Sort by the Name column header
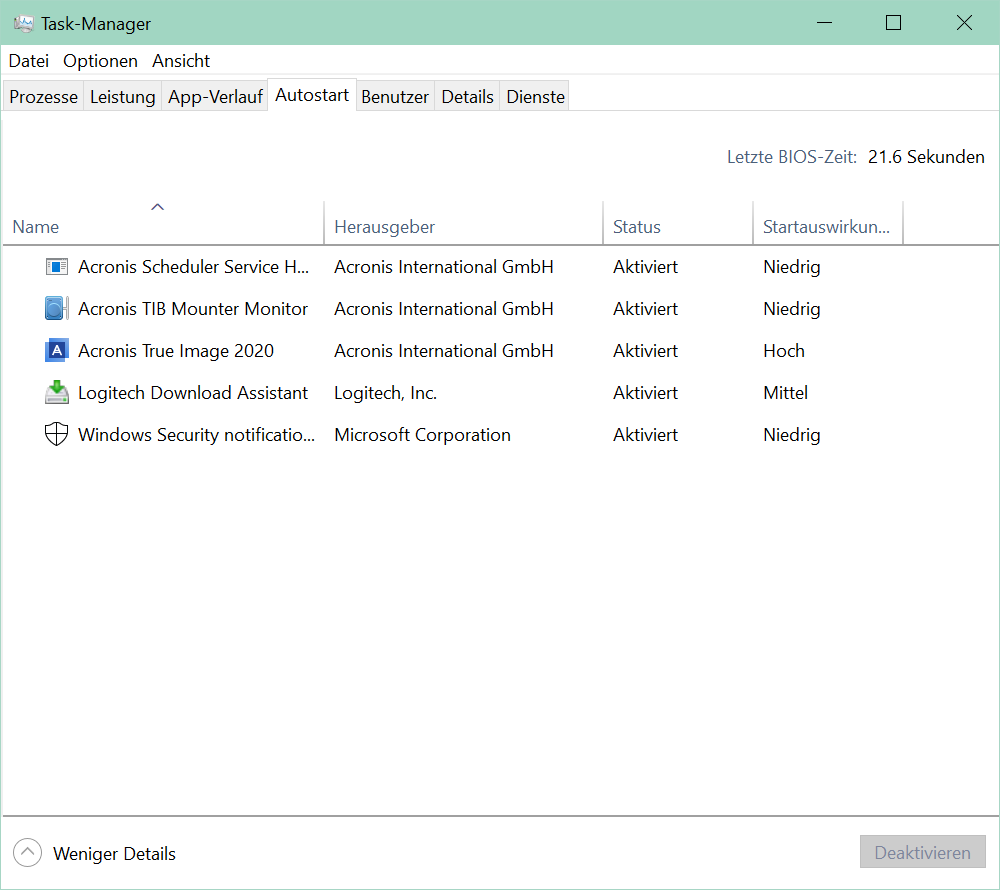This screenshot has width=1000, height=890. click(x=163, y=222)
